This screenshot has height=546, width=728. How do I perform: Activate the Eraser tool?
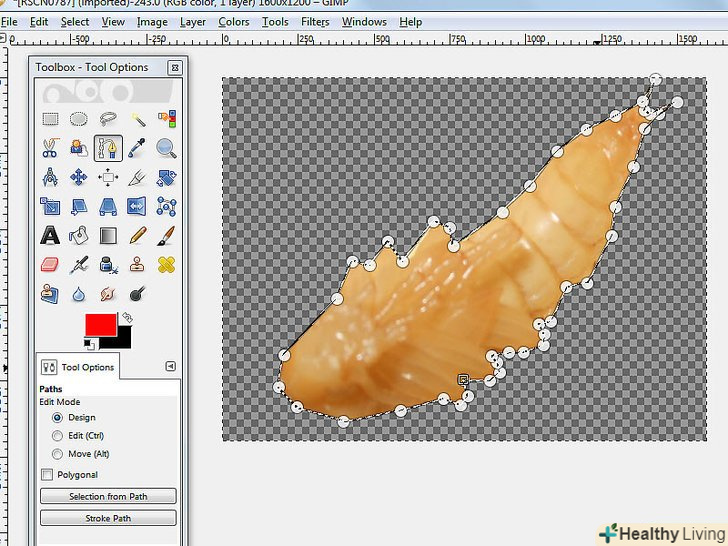(50, 265)
